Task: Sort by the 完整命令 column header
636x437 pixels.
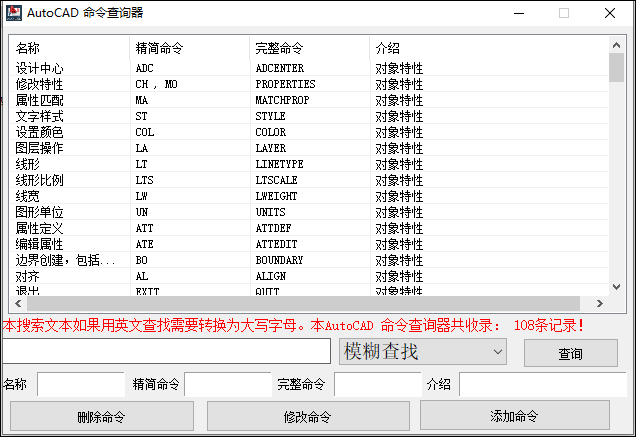Action: tap(309, 48)
